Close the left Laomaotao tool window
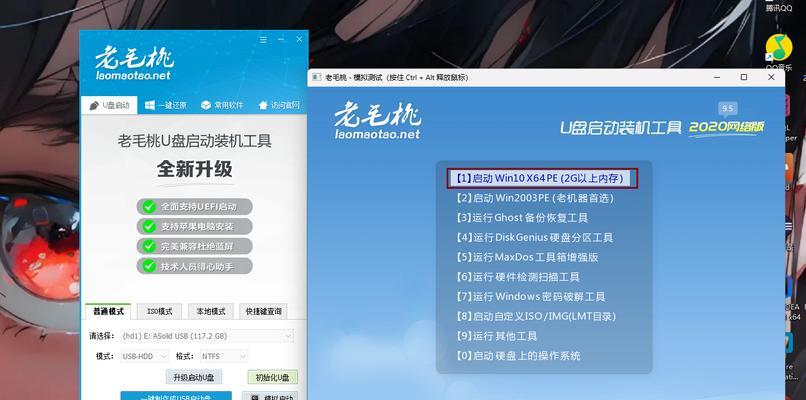The width and height of the screenshot is (806, 400). (x=299, y=40)
